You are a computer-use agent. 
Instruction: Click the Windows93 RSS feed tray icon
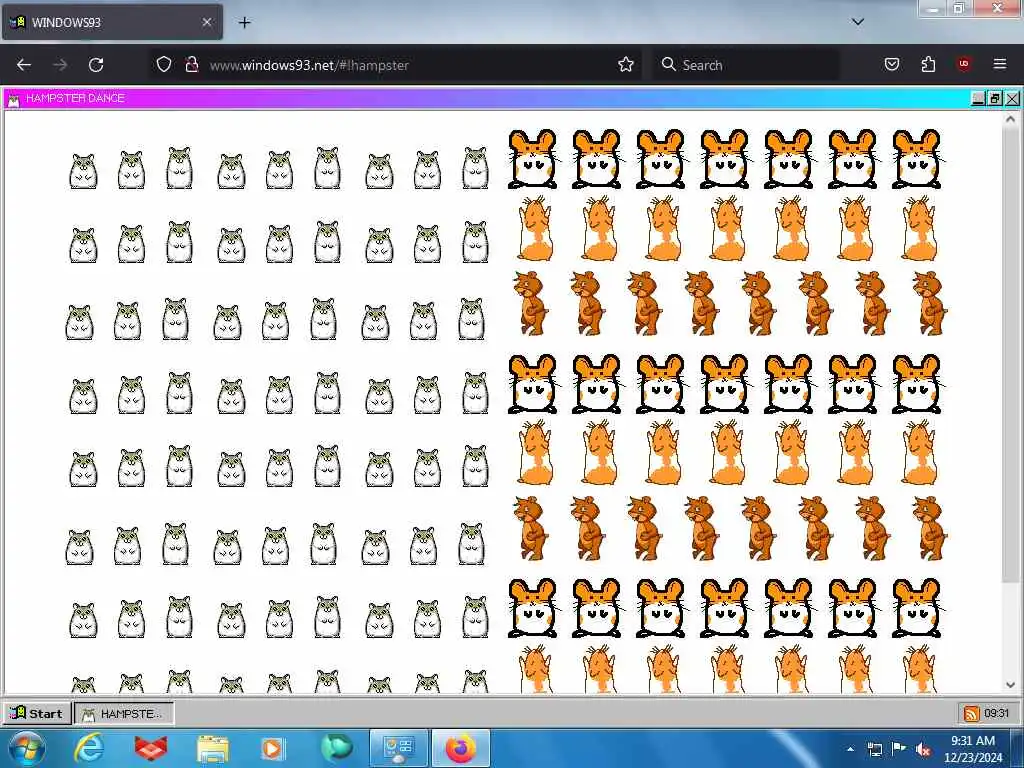[971, 714]
